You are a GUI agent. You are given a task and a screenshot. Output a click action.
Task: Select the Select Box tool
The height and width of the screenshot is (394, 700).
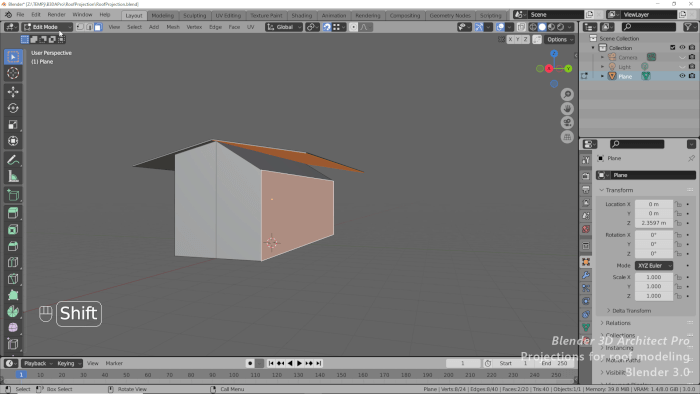[x=13, y=57]
